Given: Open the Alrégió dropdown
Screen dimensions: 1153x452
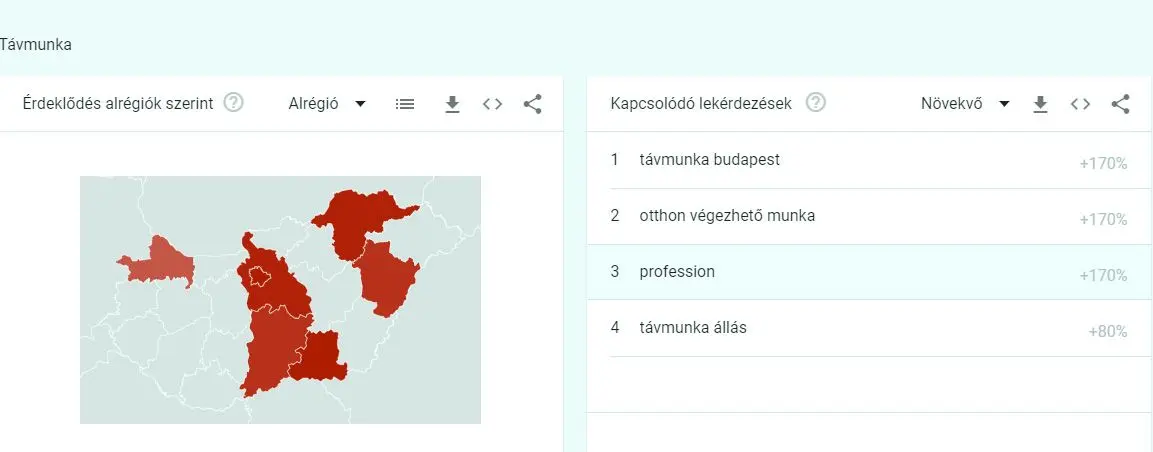Looking at the screenshot, I should [x=327, y=104].
